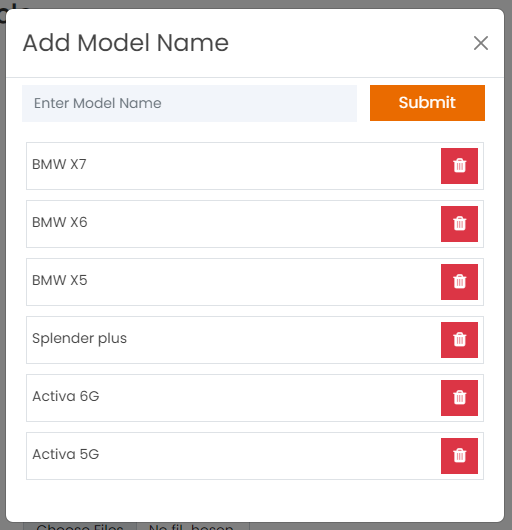Select the Splender plus row text
512x530 pixels.
tap(79, 338)
